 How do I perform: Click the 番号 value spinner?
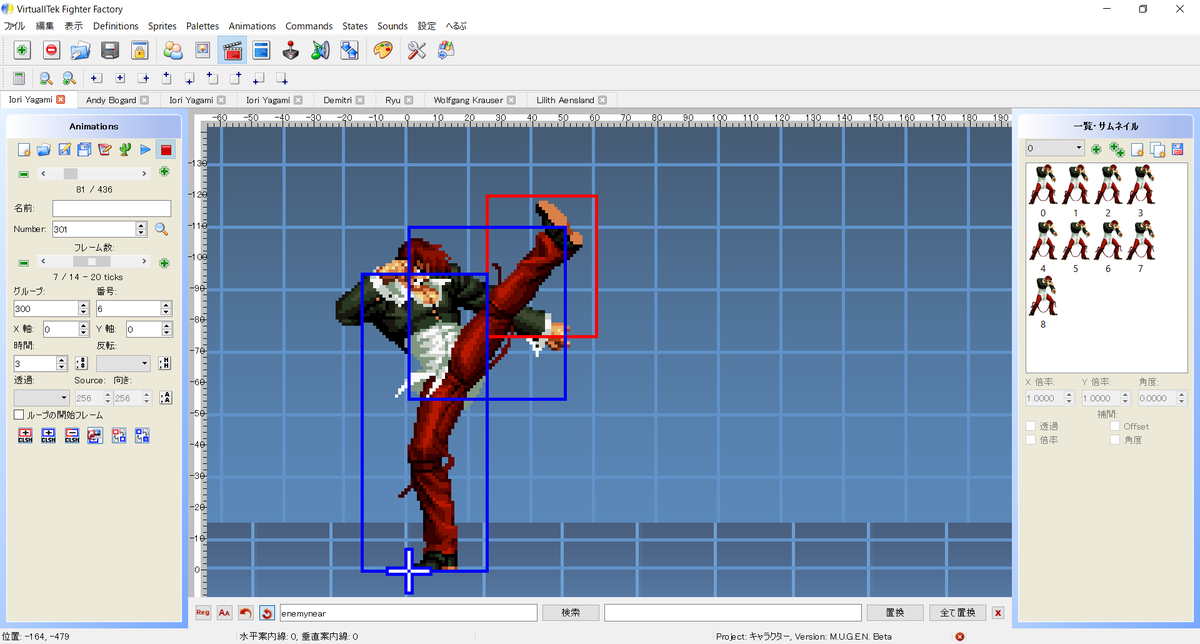point(166,309)
